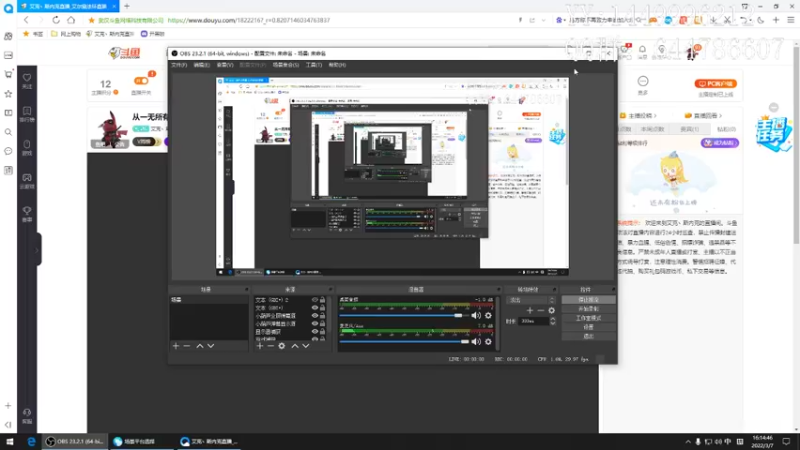
Task: Enable Studio Mode in OBS Controls
Action: (588, 318)
